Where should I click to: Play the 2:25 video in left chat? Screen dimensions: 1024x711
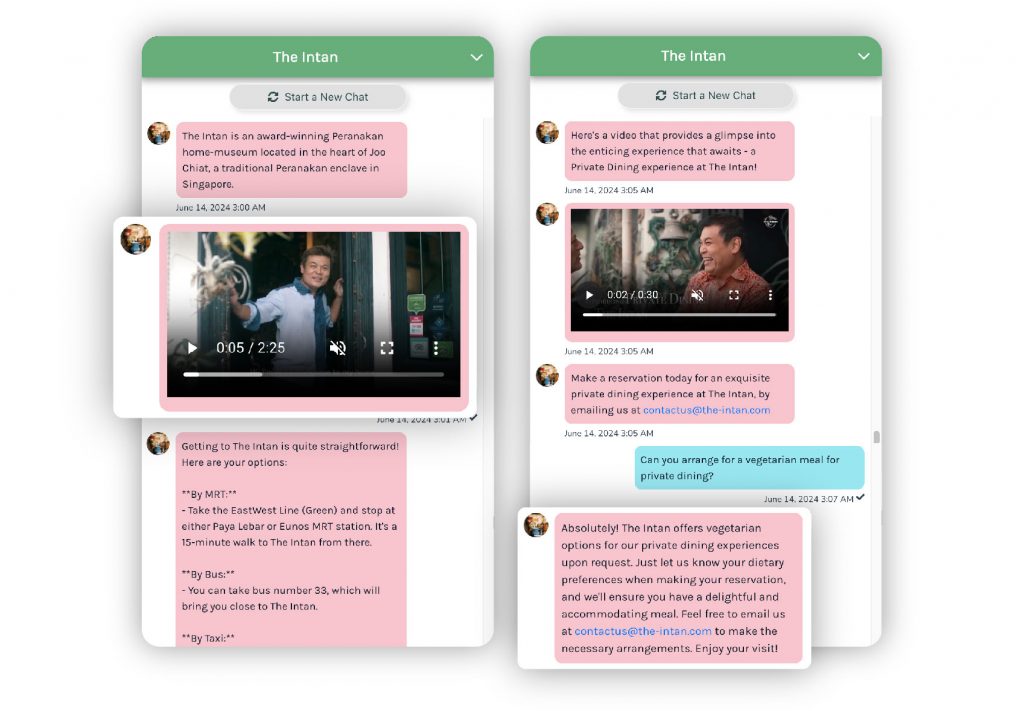pos(192,348)
